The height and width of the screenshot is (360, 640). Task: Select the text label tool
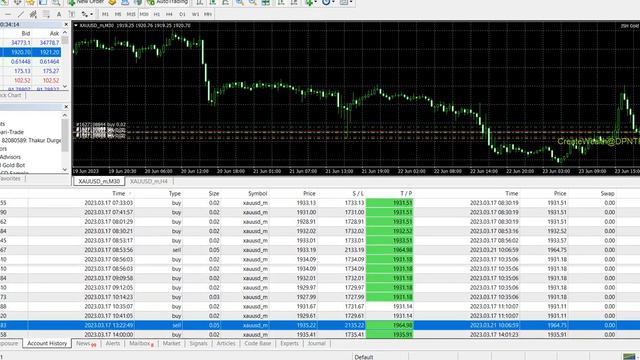[x=72, y=14]
